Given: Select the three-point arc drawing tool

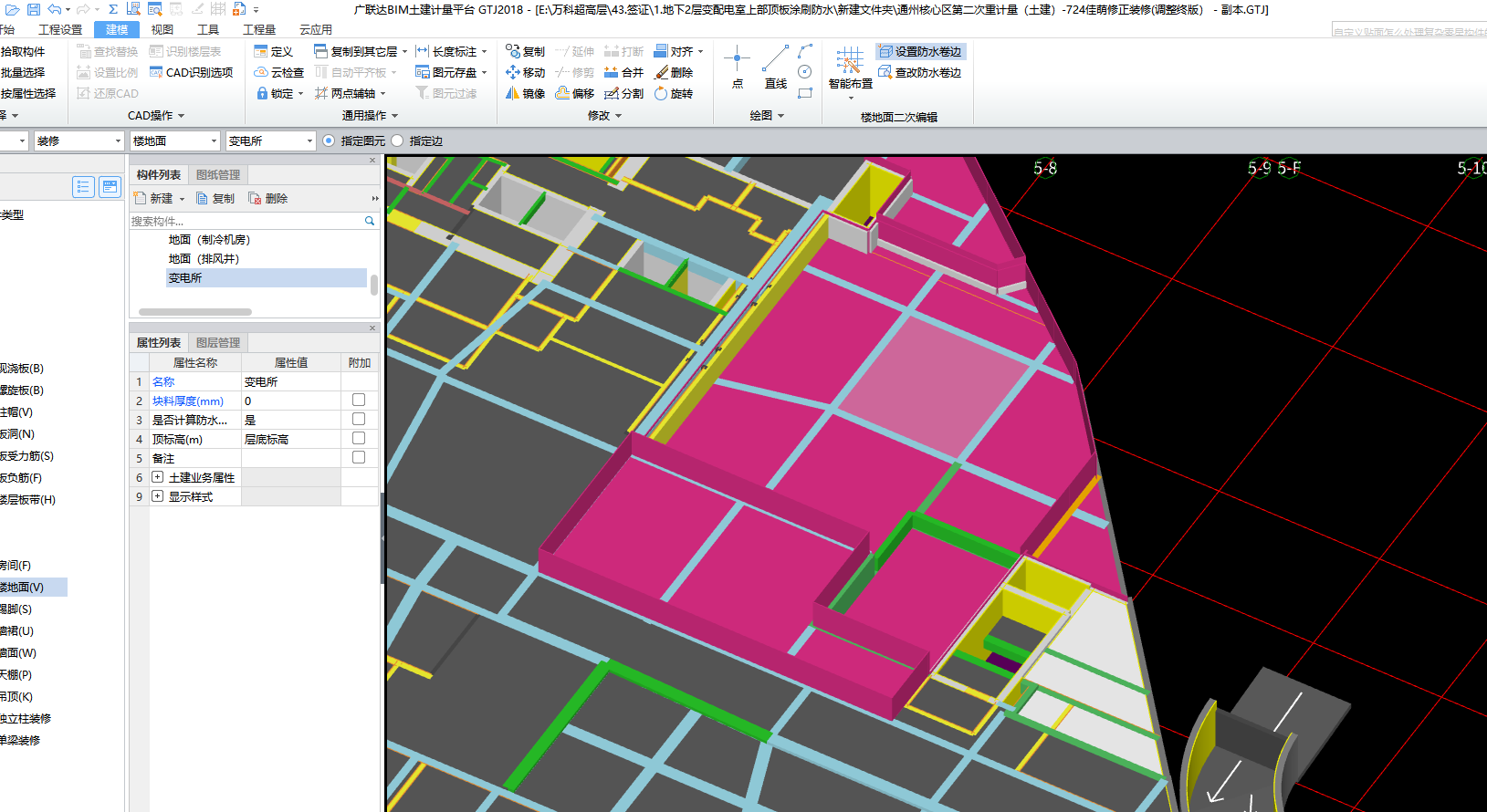Looking at the screenshot, I should point(805,51).
